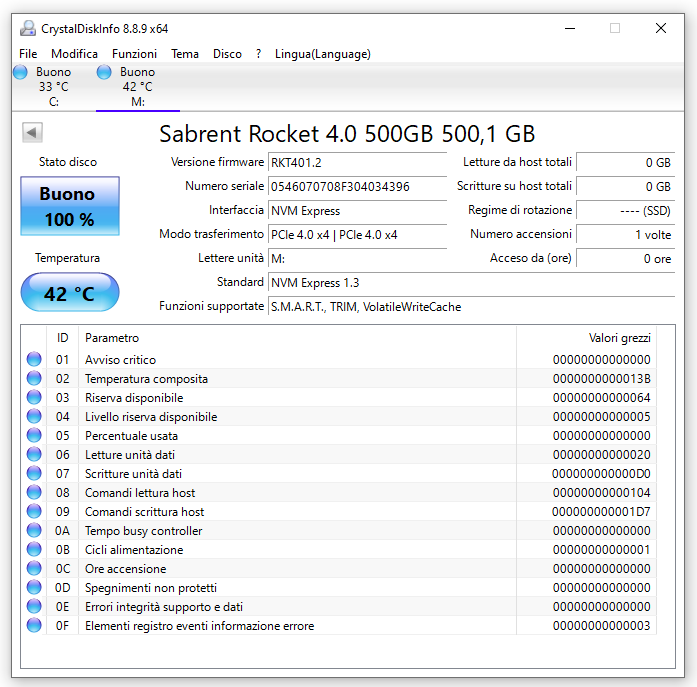This screenshot has width=697, height=687.
Task: Click raw value 0000000000104
Action: click(x=601, y=492)
